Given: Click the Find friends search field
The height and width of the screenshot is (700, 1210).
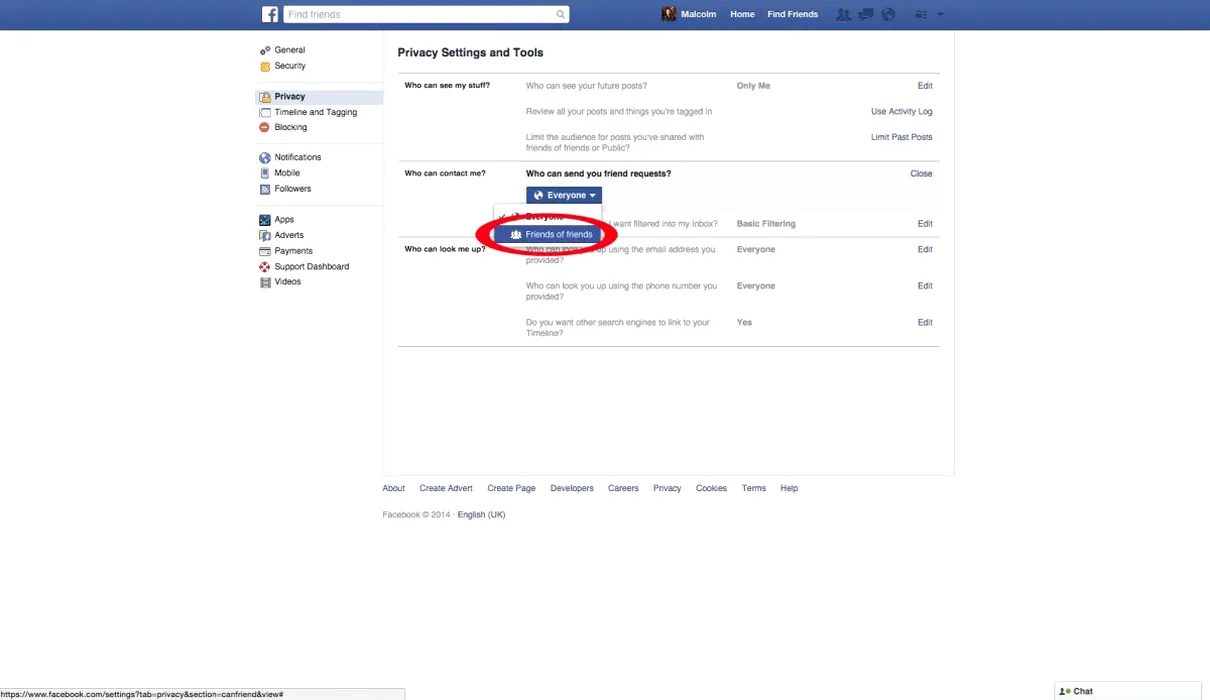Looking at the screenshot, I should click(420, 14).
